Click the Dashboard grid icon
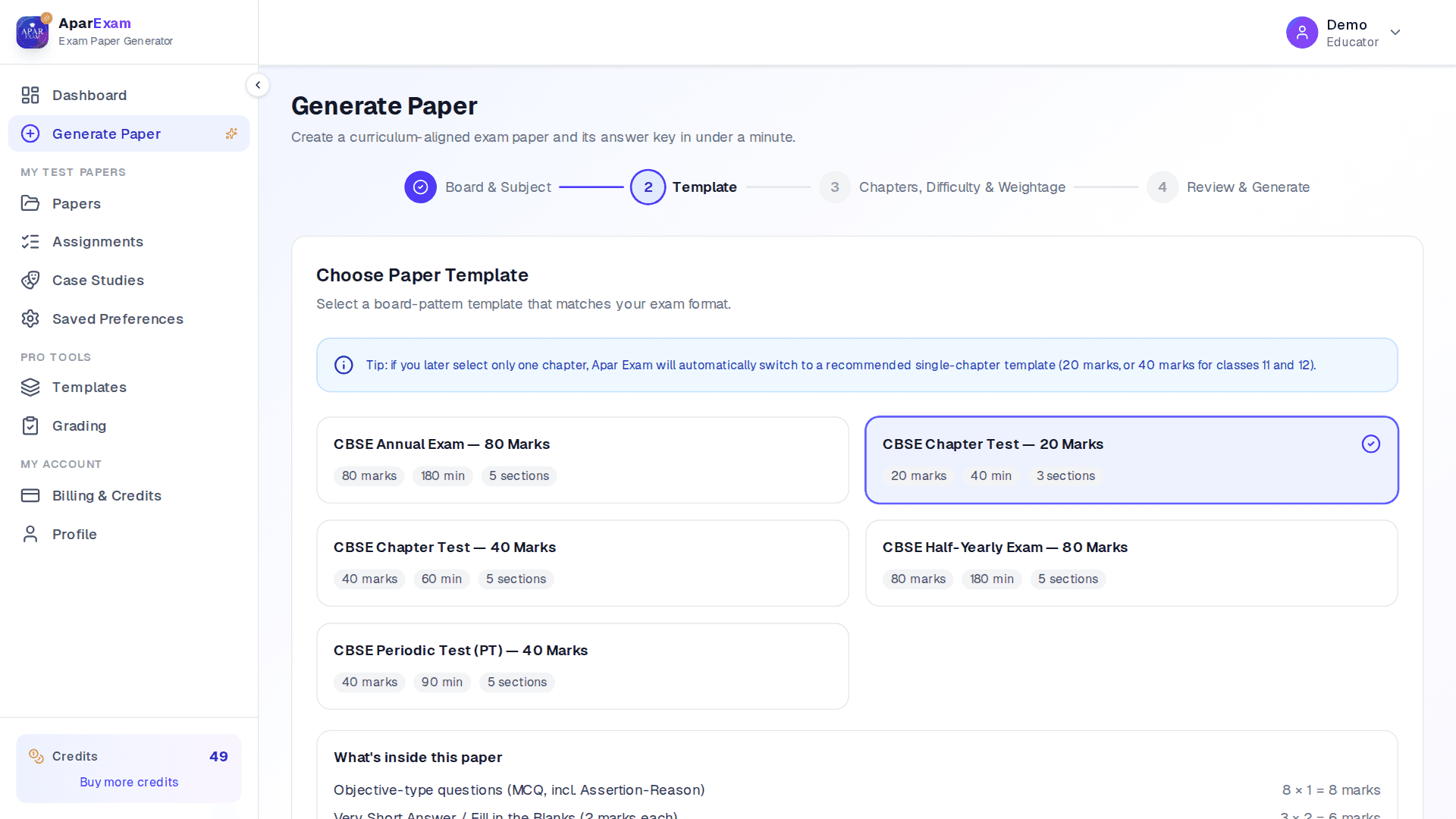Viewport: 1456px width, 819px height. 30,95
